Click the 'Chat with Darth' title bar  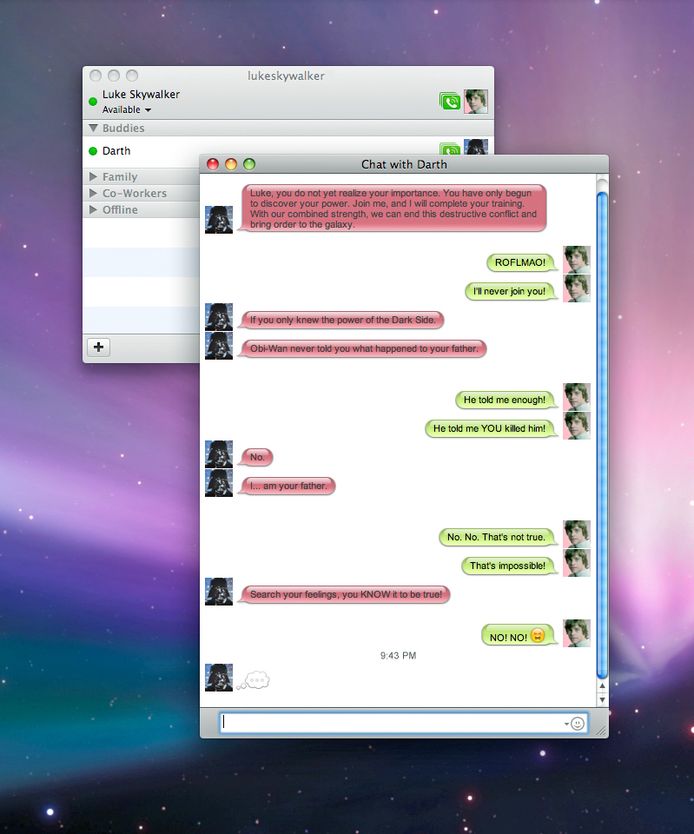(404, 164)
